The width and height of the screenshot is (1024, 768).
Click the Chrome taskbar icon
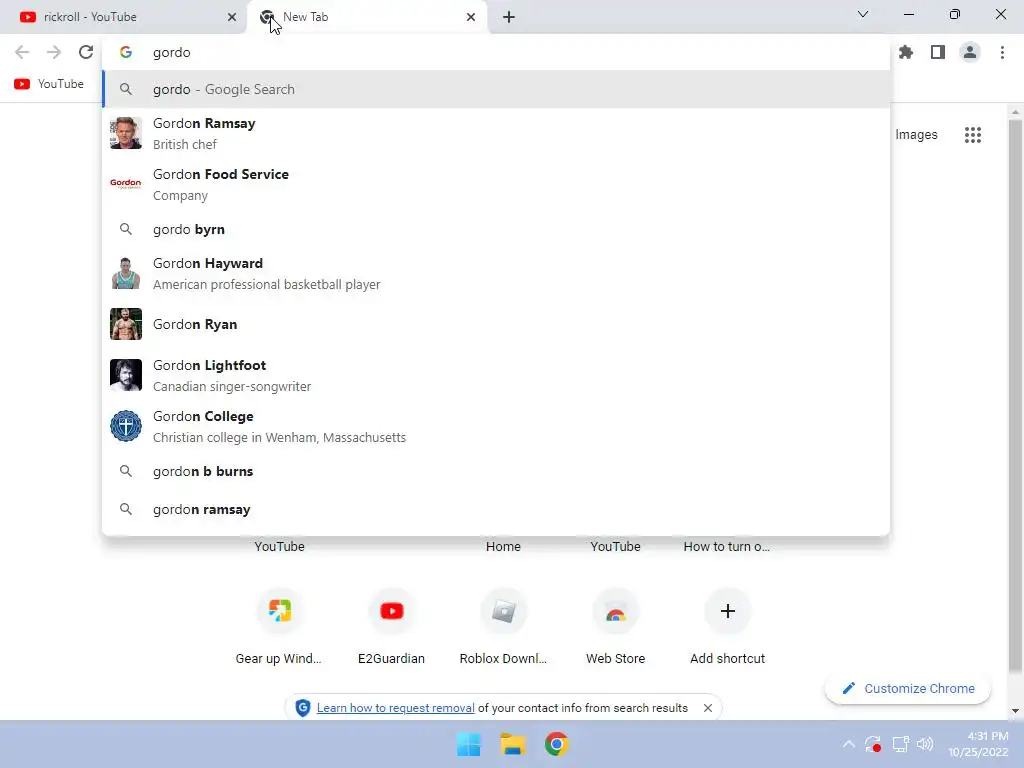(556, 744)
